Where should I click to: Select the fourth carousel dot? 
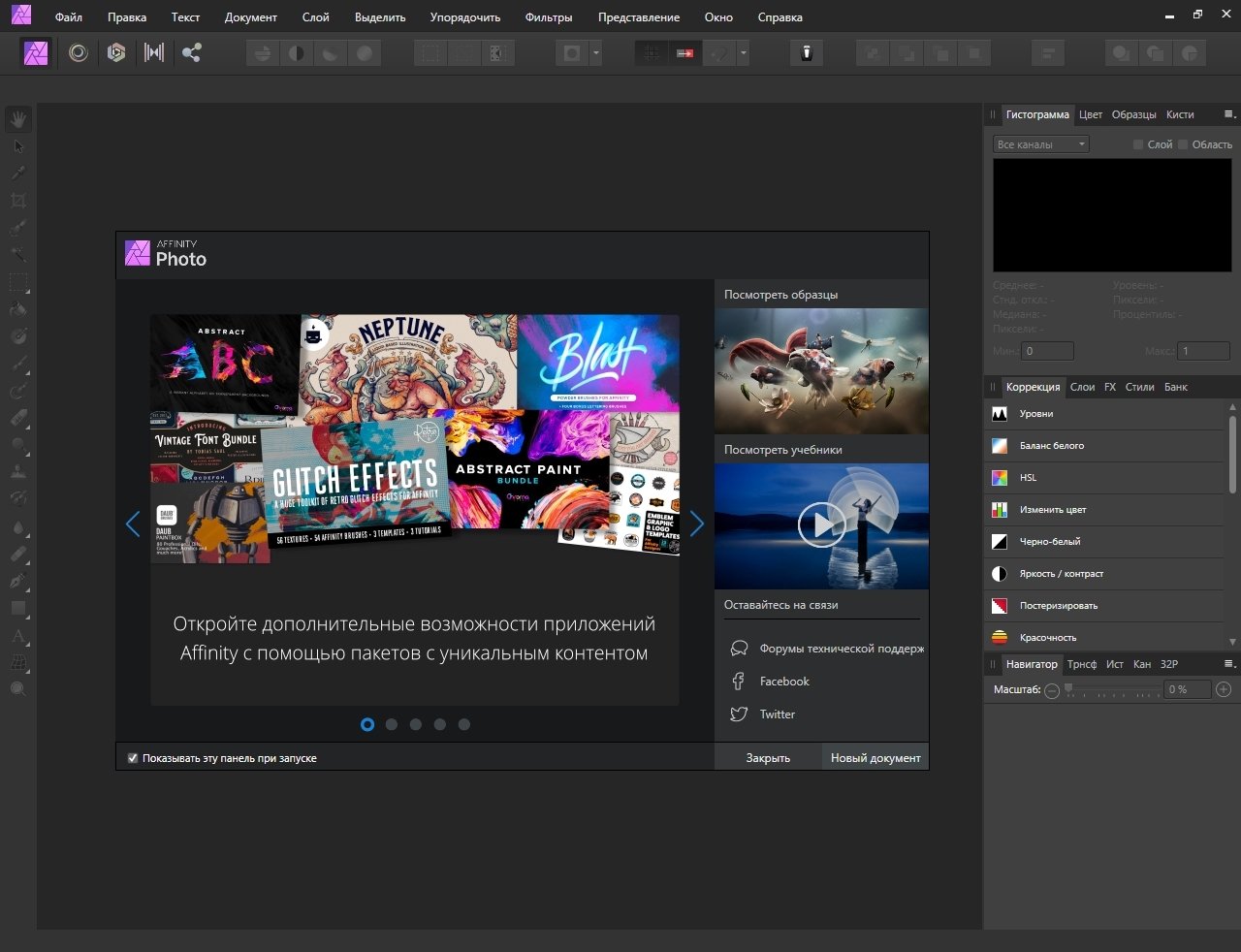(x=440, y=724)
